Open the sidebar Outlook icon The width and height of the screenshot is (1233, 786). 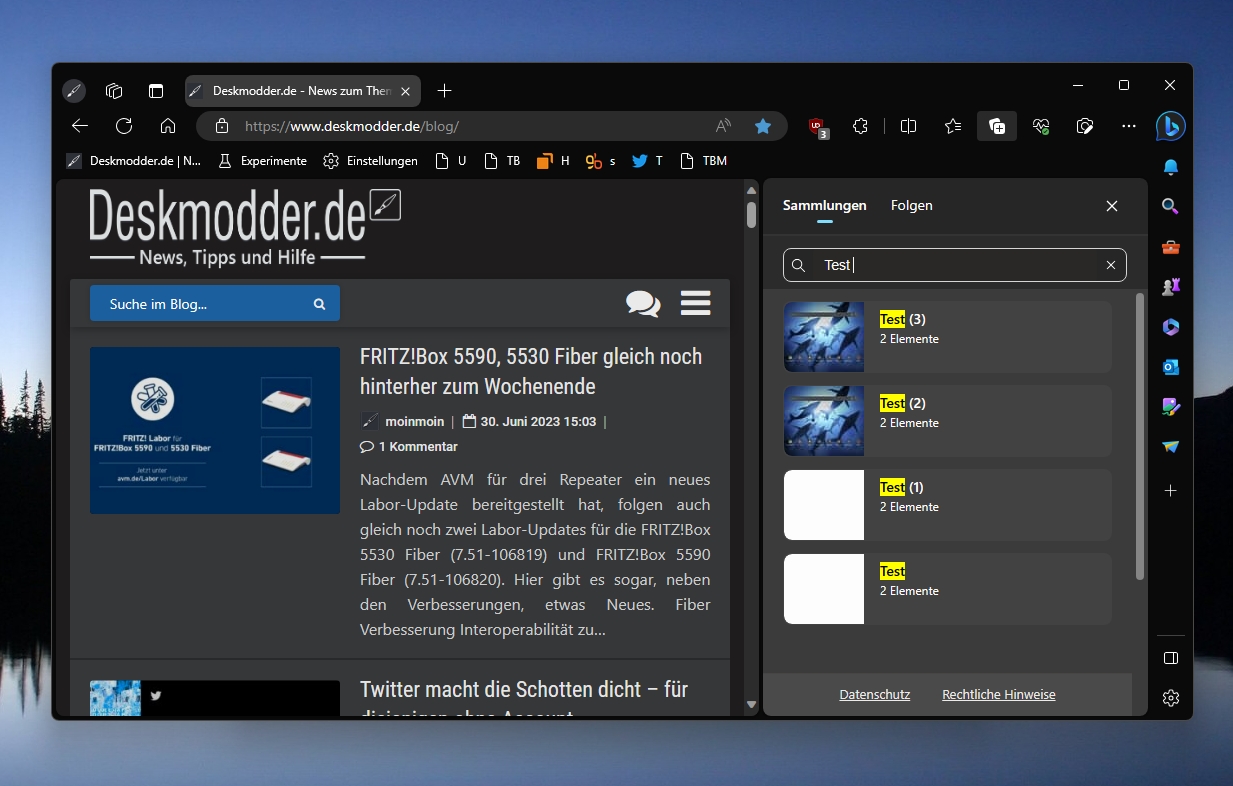click(1171, 367)
